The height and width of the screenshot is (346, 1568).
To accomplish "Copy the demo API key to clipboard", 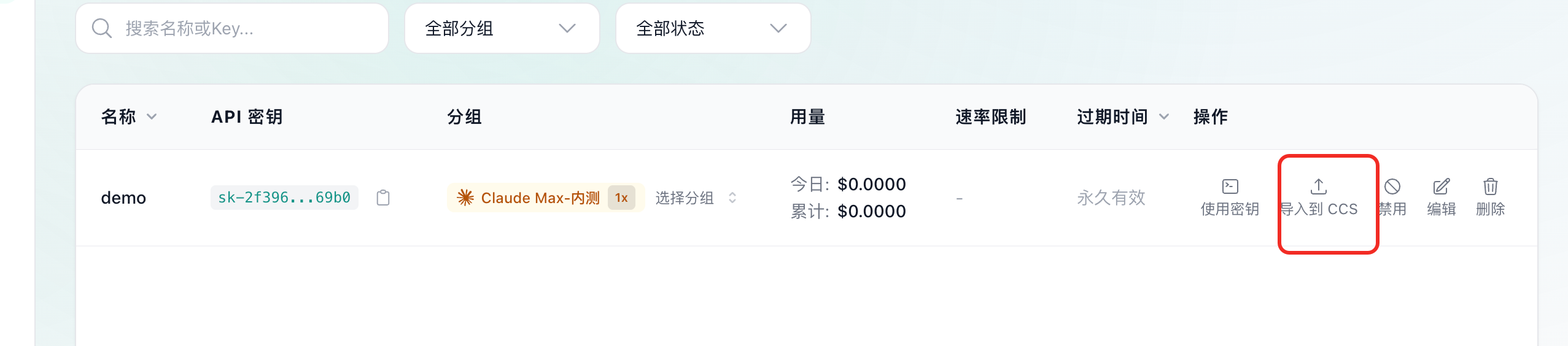I will pos(383,198).
